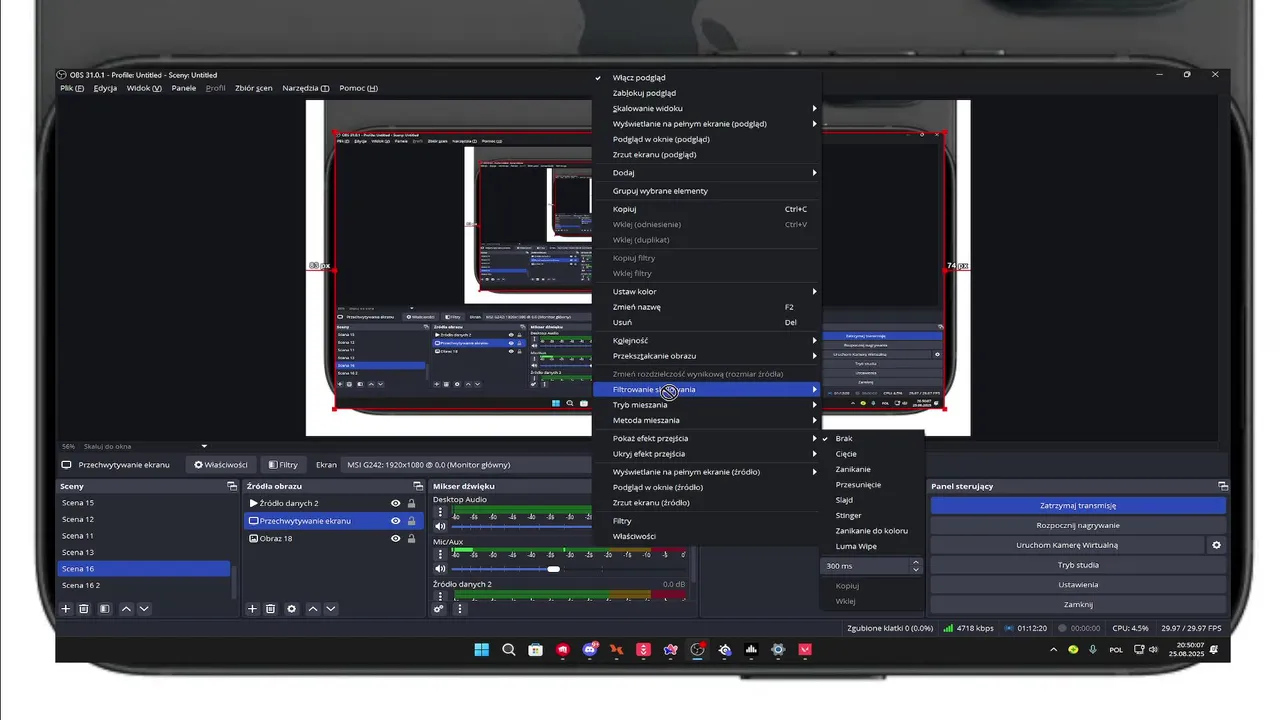The height and width of the screenshot is (720, 1280).
Task: Open Microsoft Store icon on taskbar
Action: click(x=535, y=649)
